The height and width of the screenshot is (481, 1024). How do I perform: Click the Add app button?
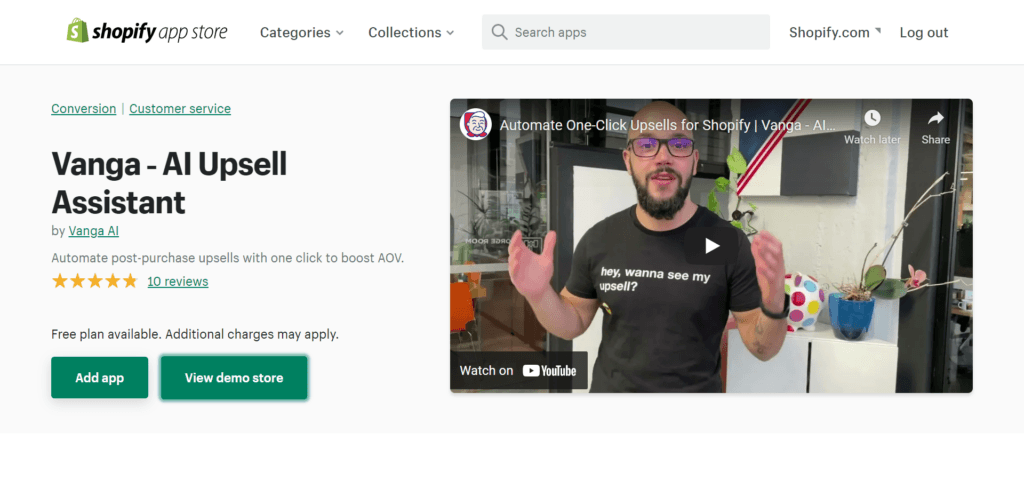click(100, 377)
